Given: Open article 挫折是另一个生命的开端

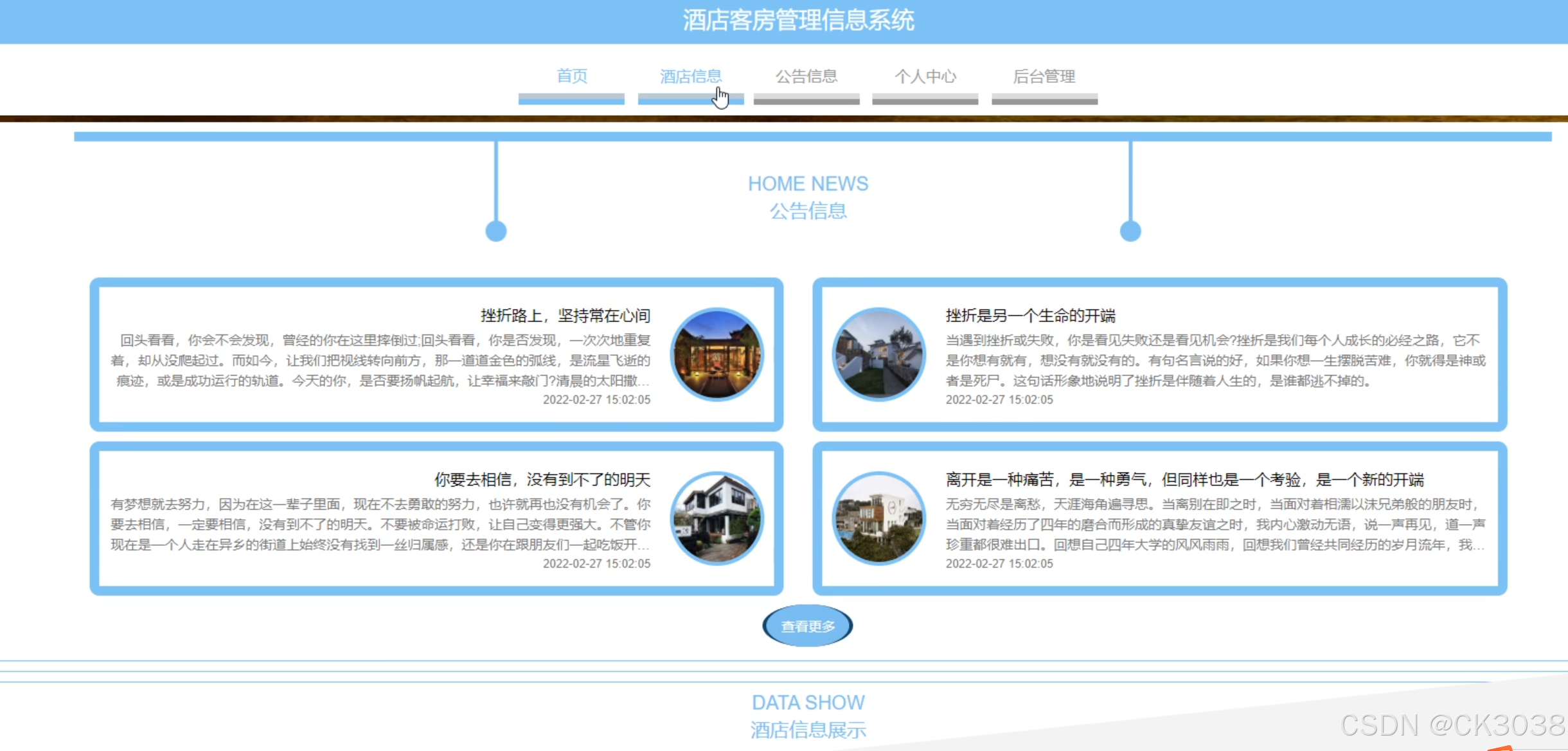Looking at the screenshot, I should (1029, 315).
